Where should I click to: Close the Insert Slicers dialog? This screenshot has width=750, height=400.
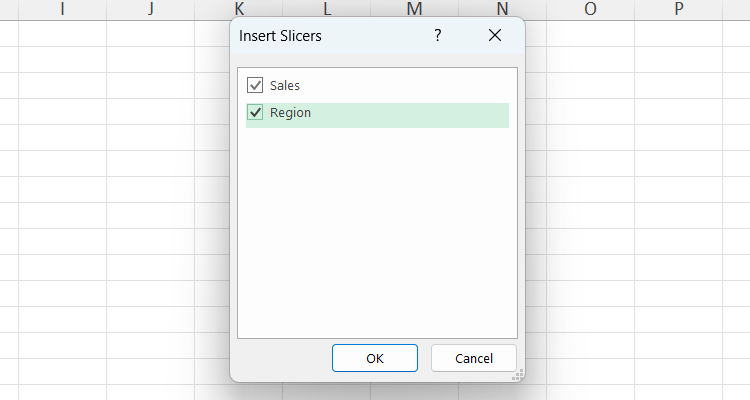pyautogui.click(x=494, y=35)
